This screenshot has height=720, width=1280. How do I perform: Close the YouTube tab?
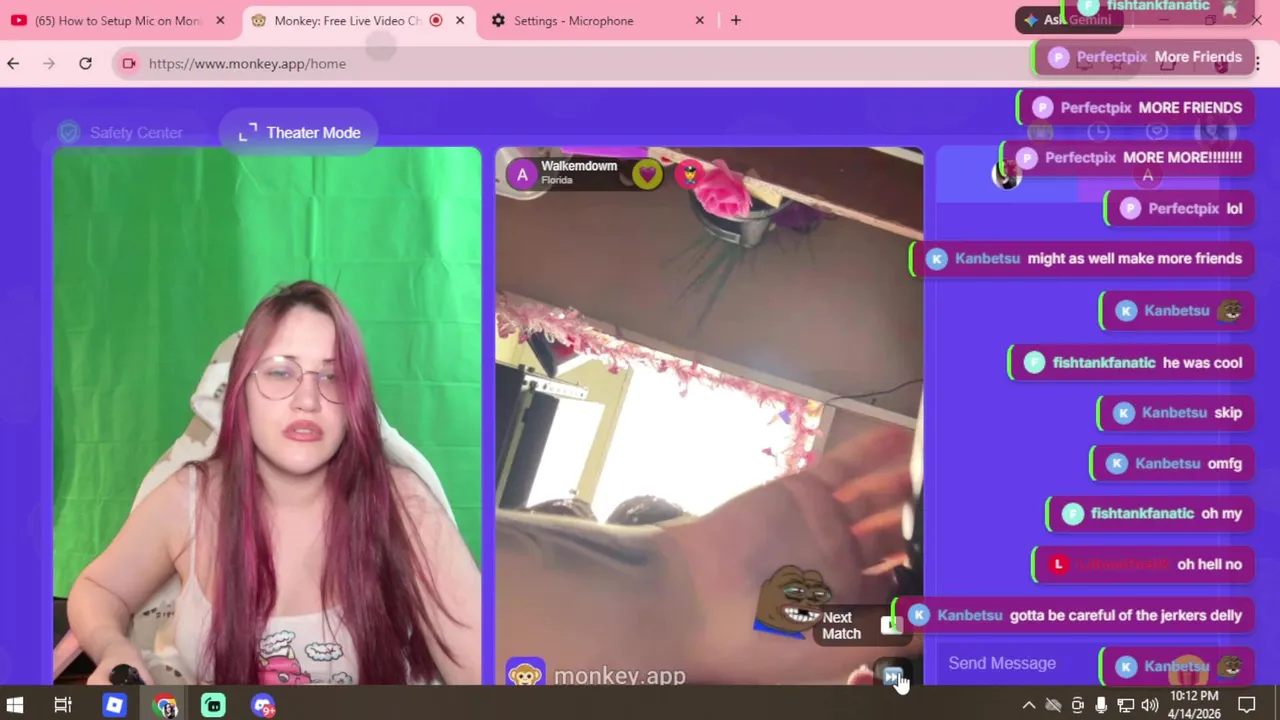click(x=220, y=20)
